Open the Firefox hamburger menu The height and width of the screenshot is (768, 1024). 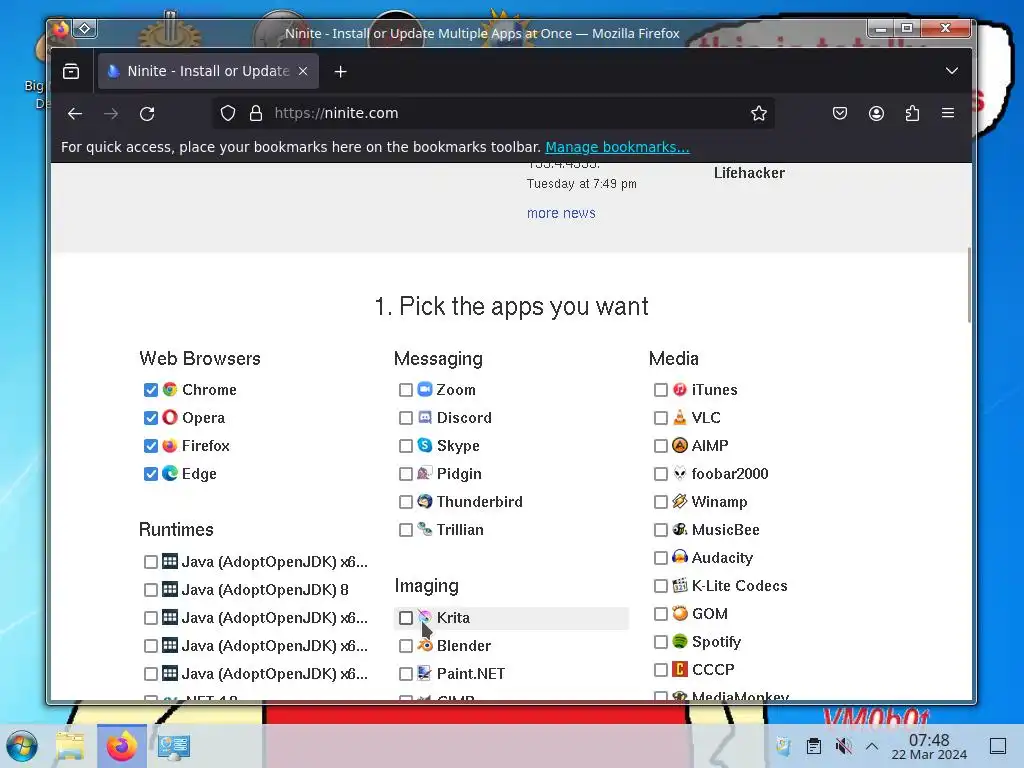948,113
